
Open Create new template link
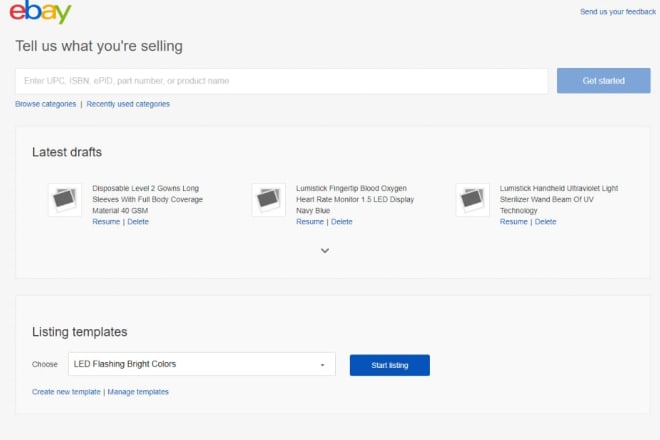[66, 392]
